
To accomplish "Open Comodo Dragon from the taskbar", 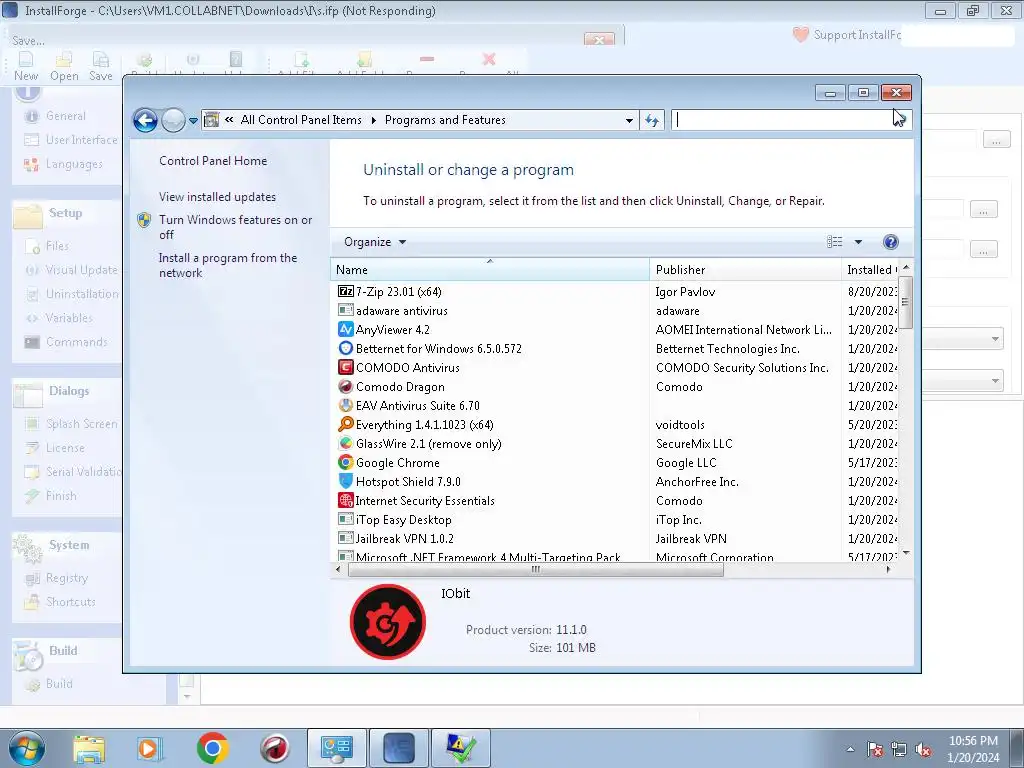I will pyautogui.click(x=275, y=748).
